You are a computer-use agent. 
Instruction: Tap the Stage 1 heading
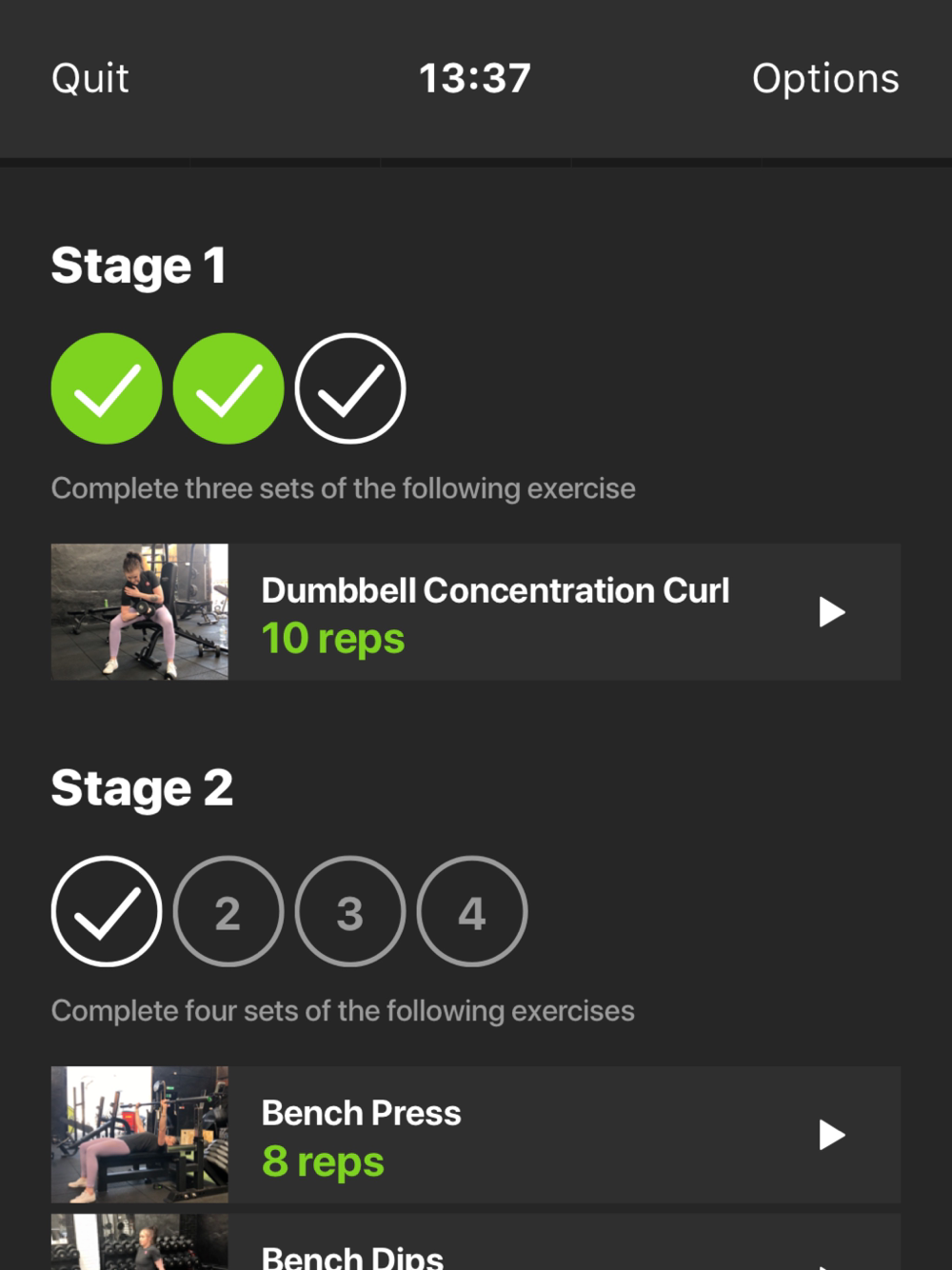tap(139, 266)
